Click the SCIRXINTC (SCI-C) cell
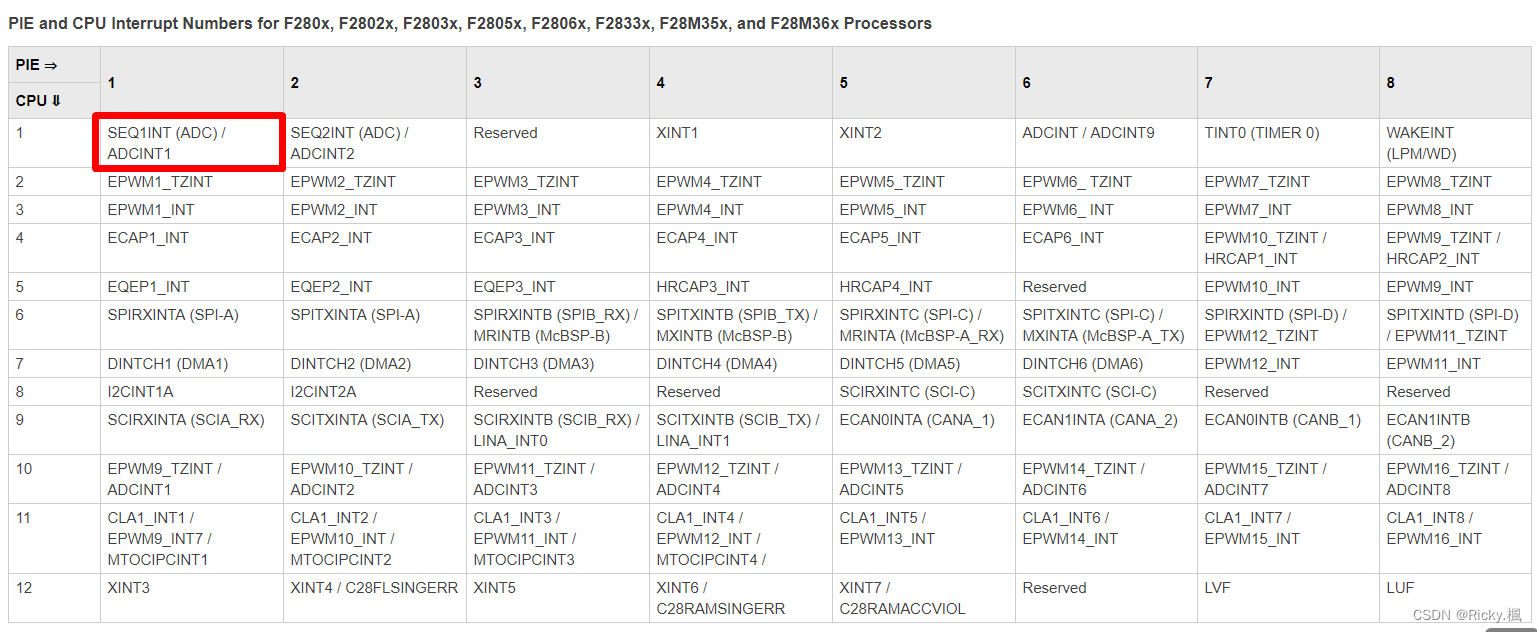Viewport: 1537px width, 632px height. (907, 392)
